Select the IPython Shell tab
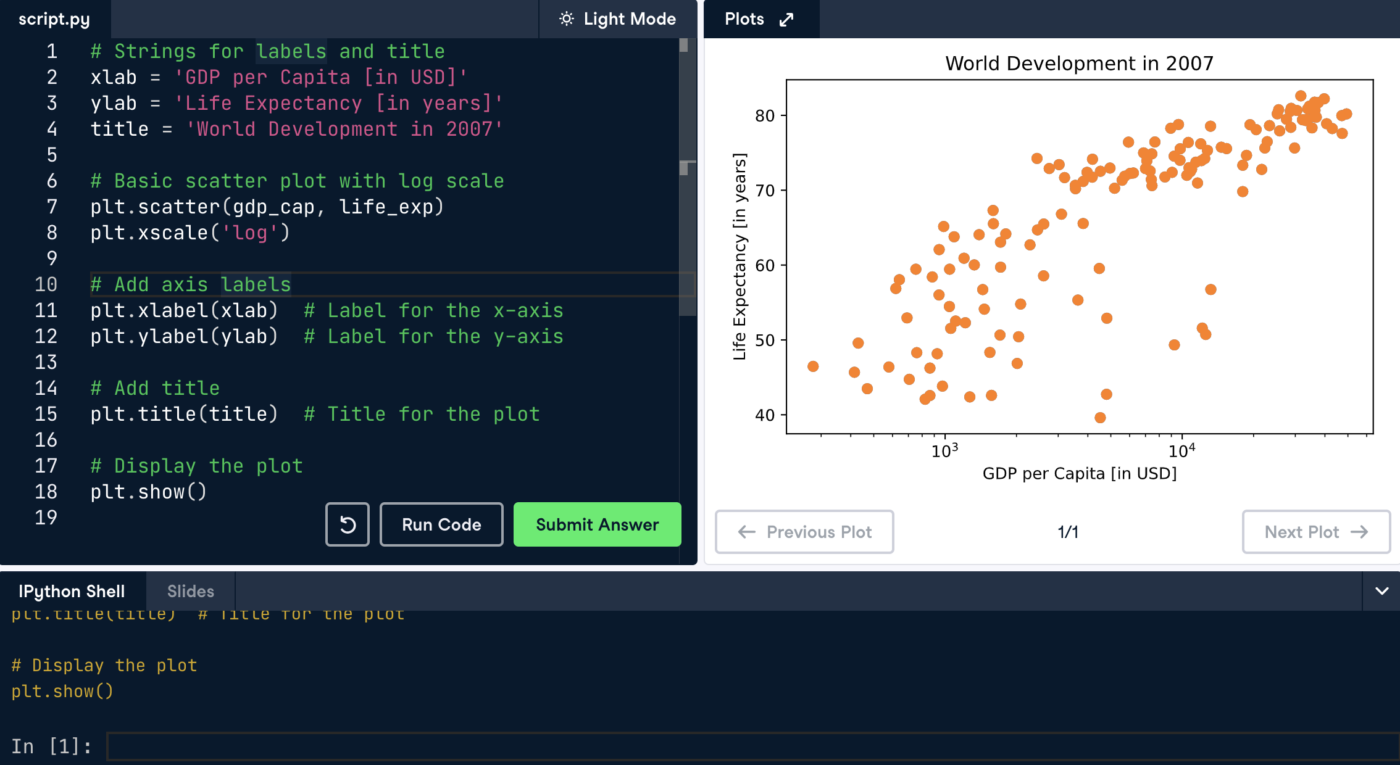 pyautogui.click(x=72, y=591)
